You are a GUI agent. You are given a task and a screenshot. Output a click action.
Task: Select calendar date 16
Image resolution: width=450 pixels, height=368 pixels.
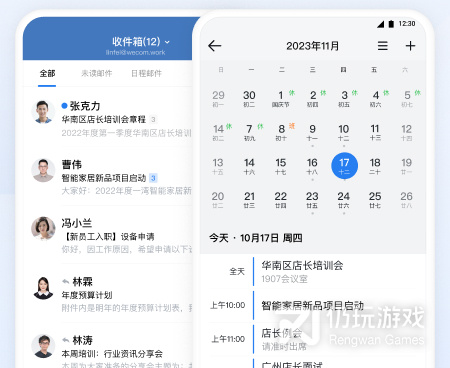pos(312,166)
